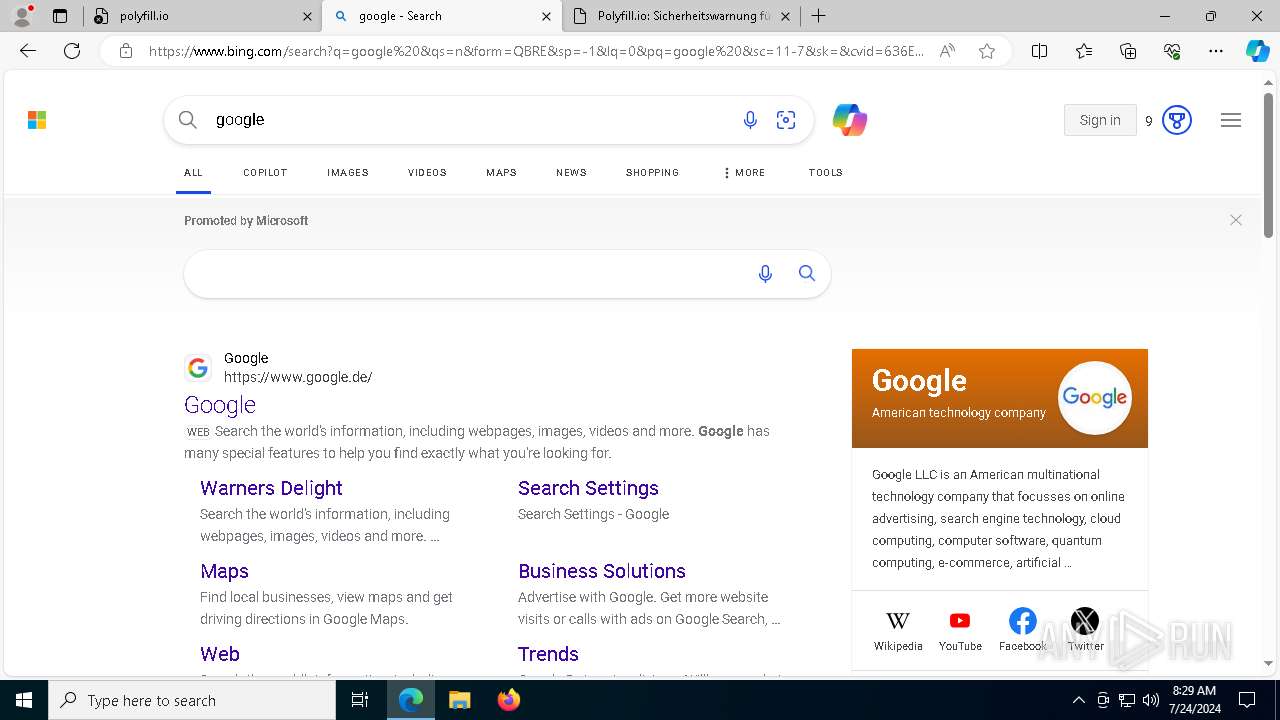Close the google - Search tab

[546, 16]
